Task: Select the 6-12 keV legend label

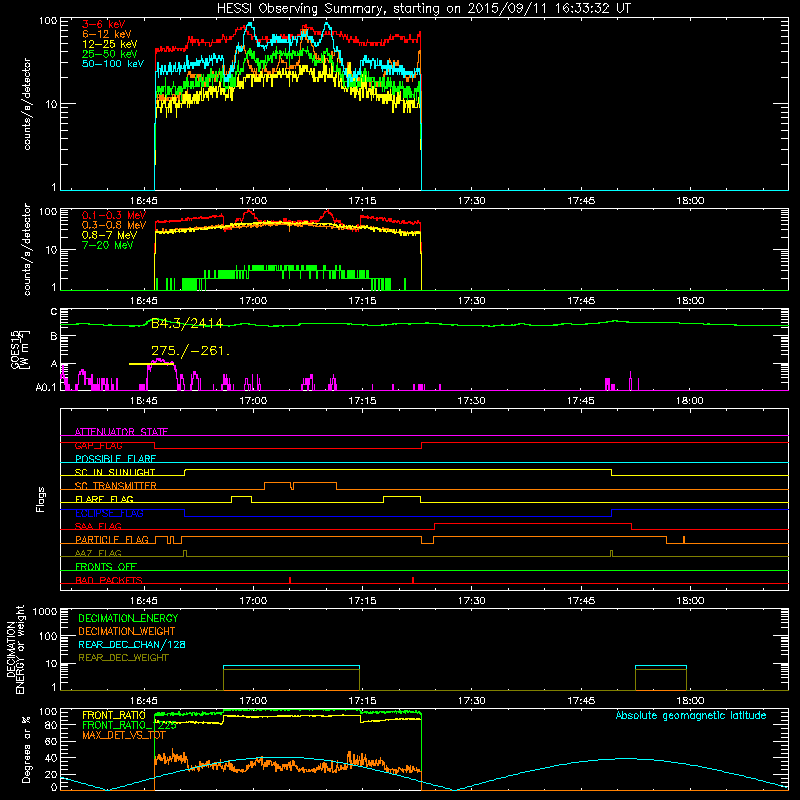Action: (x=107, y=34)
